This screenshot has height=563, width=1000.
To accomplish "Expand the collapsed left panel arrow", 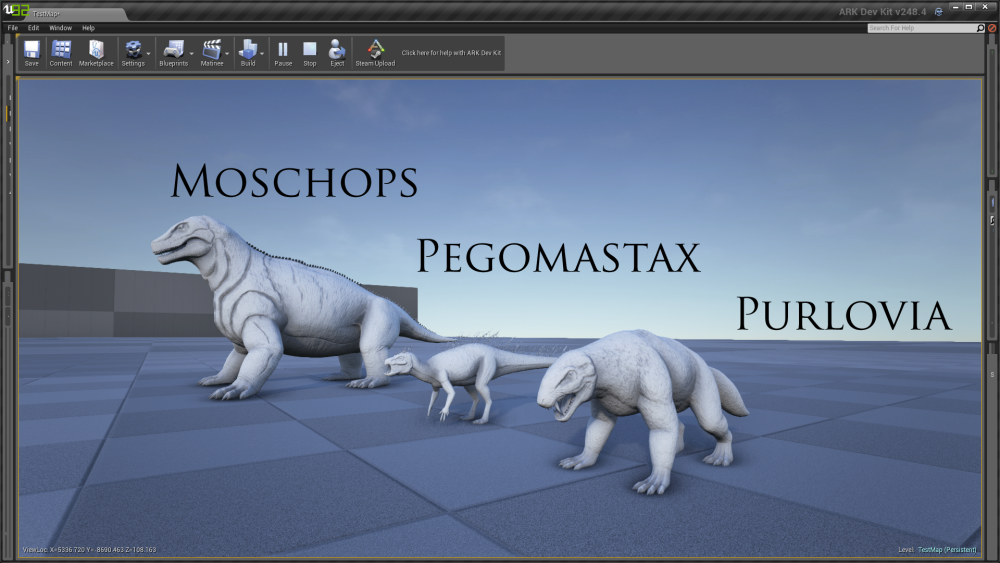I will pyautogui.click(x=8, y=62).
